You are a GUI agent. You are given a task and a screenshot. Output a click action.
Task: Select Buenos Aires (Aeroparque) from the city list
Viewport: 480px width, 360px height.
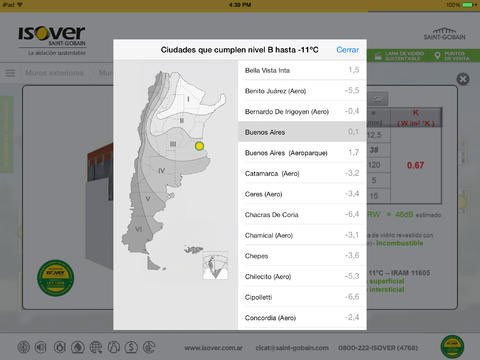pos(302,153)
